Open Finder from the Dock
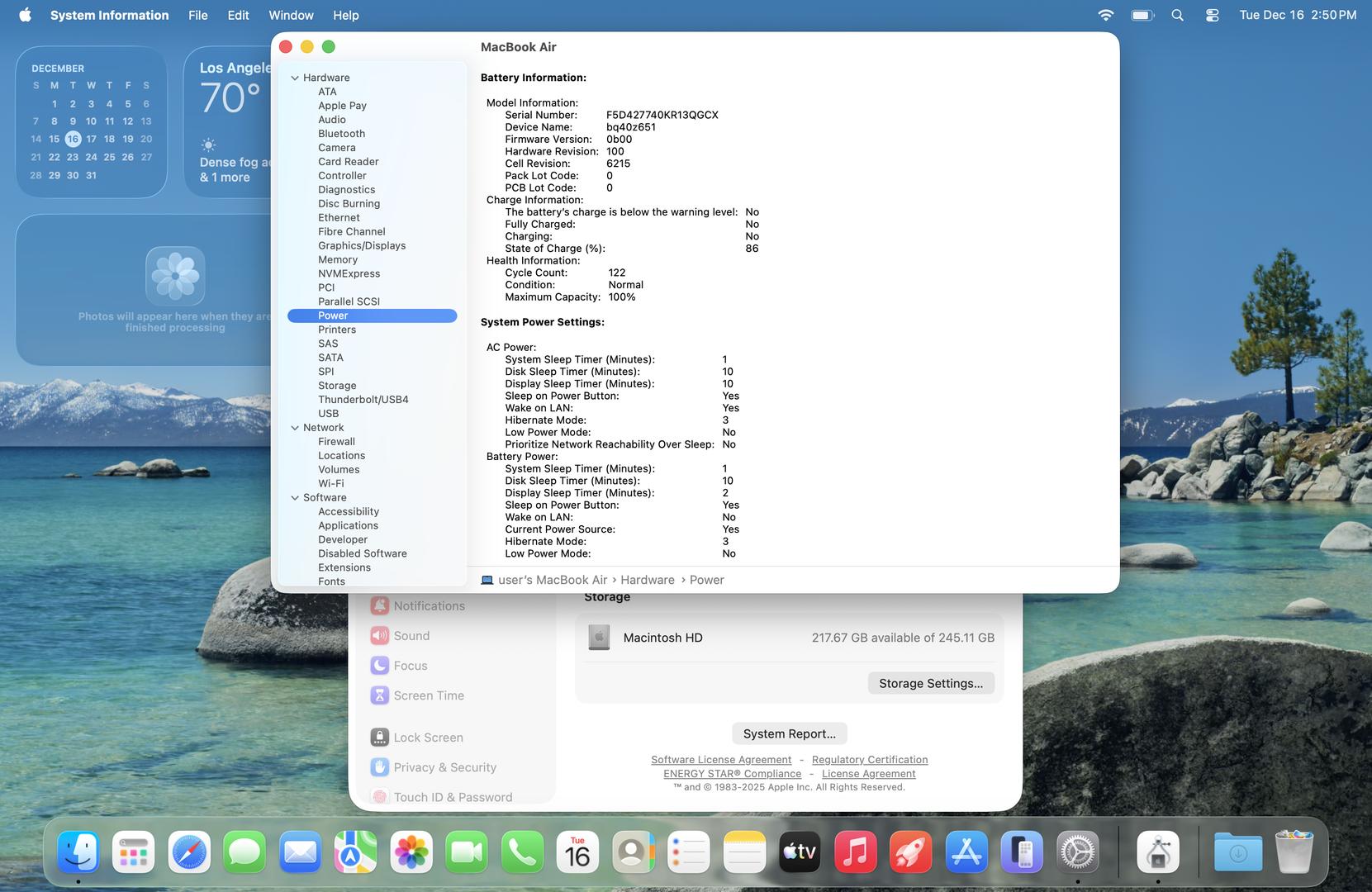 (78, 852)
